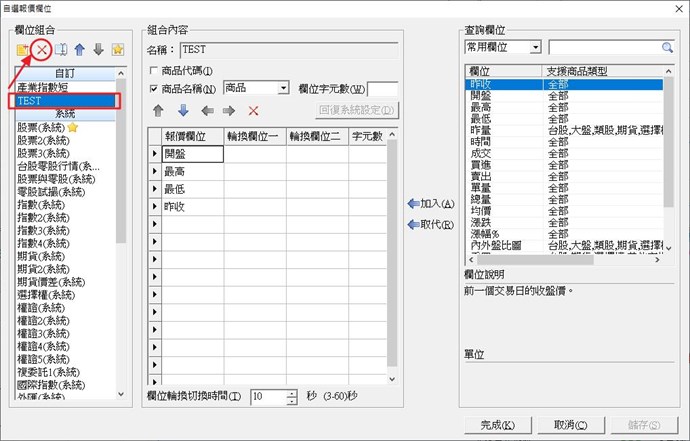The height and width of the screenshot is (441, 690).
Task: Click the new column group folder icon
Action: pos(22,50)
